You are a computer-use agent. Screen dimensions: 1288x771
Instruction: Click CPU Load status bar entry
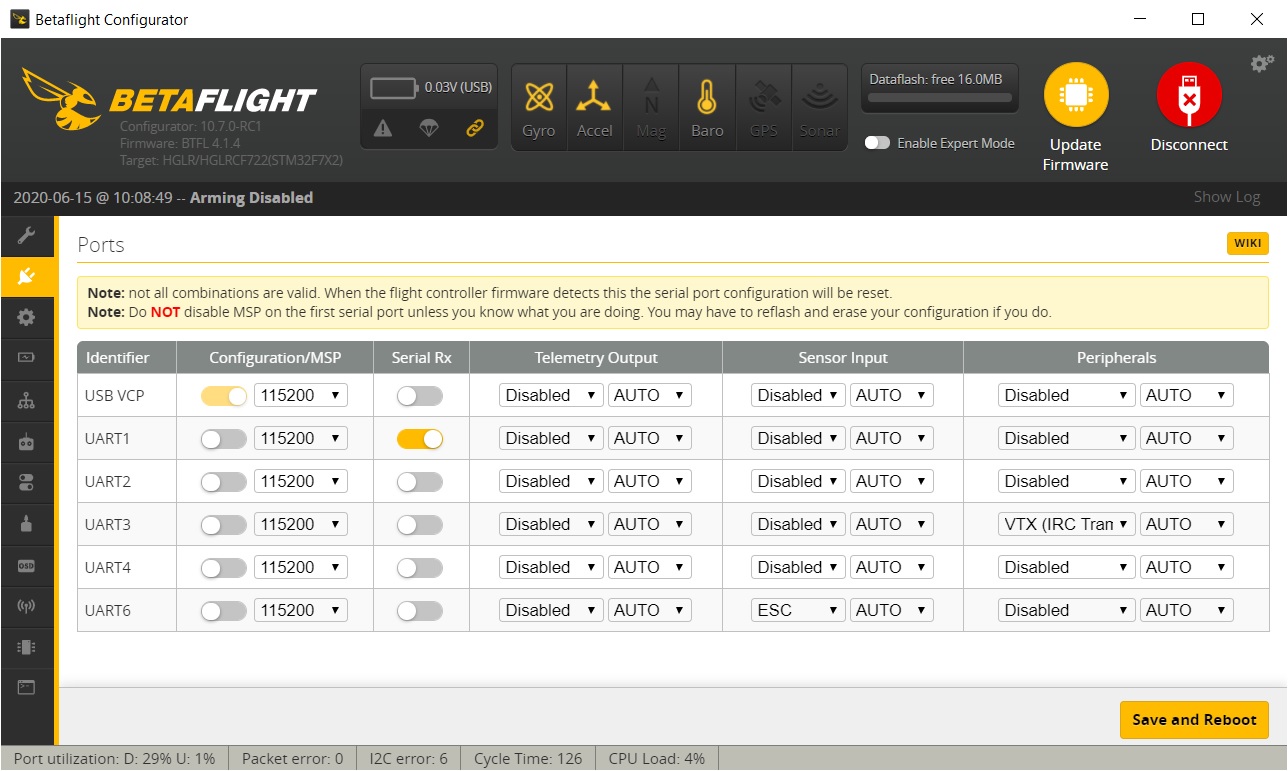click(657, 759)
